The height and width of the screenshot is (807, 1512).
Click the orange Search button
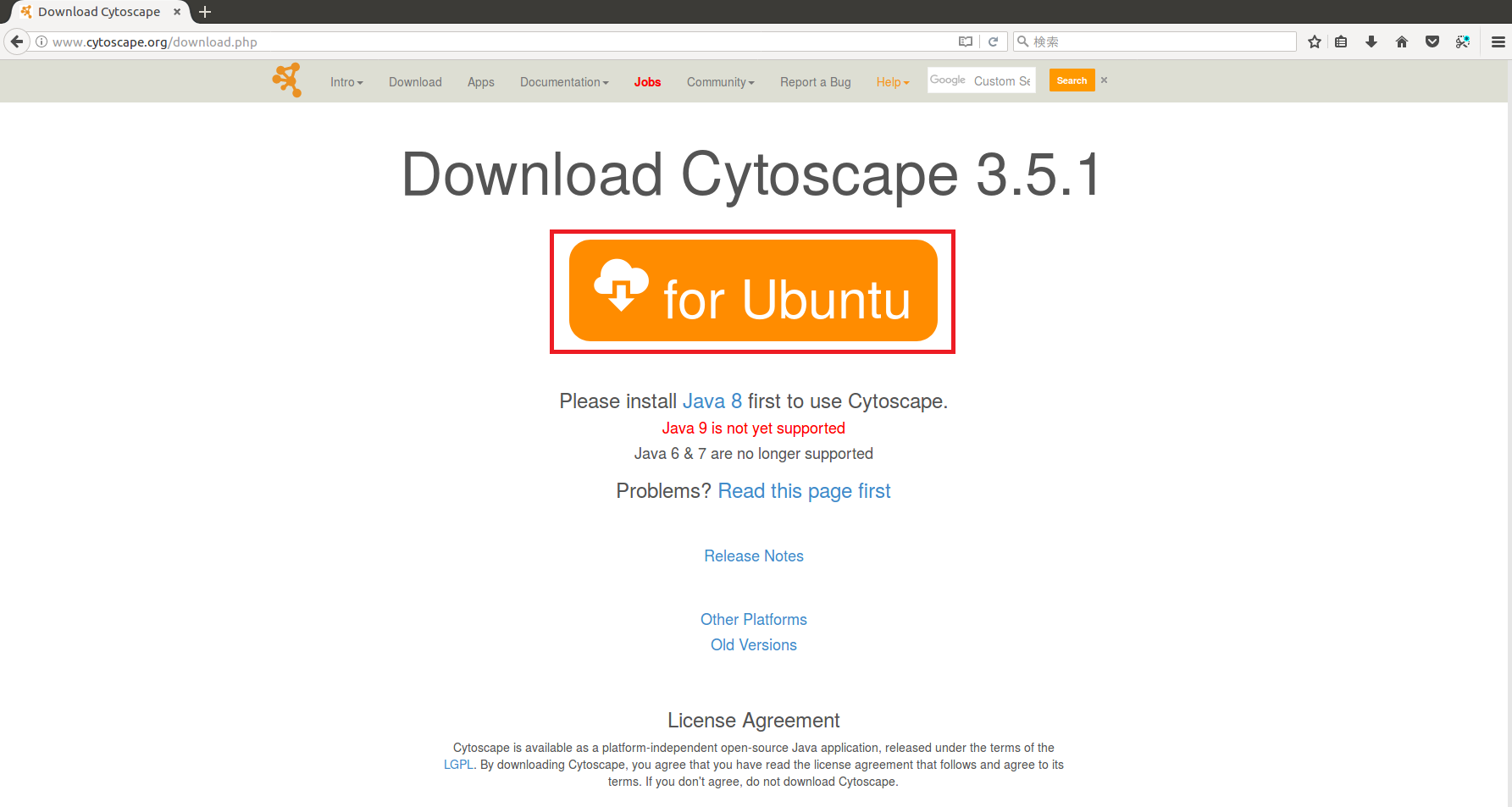(1072, 80)
